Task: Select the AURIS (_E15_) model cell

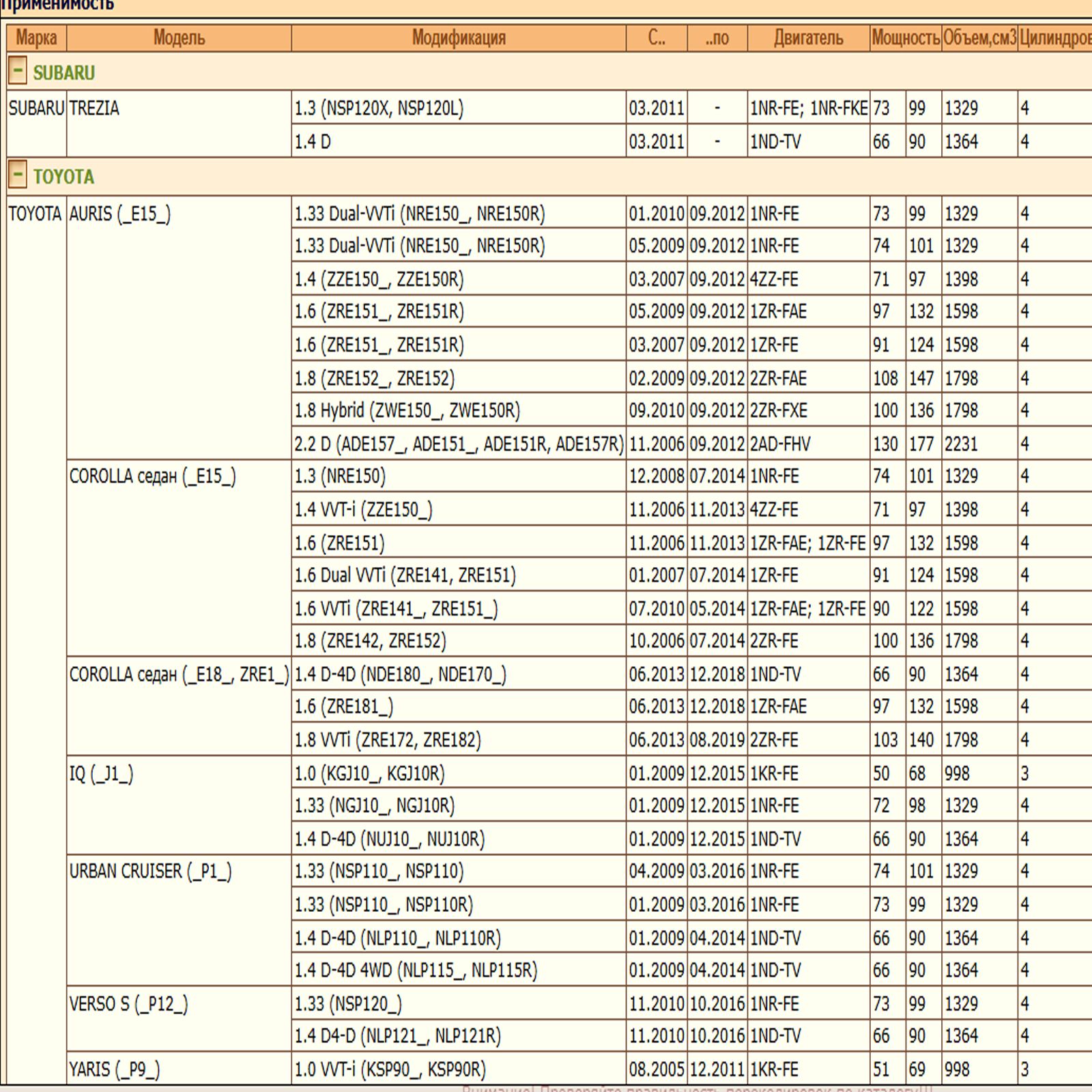Action: pos(120,214)
